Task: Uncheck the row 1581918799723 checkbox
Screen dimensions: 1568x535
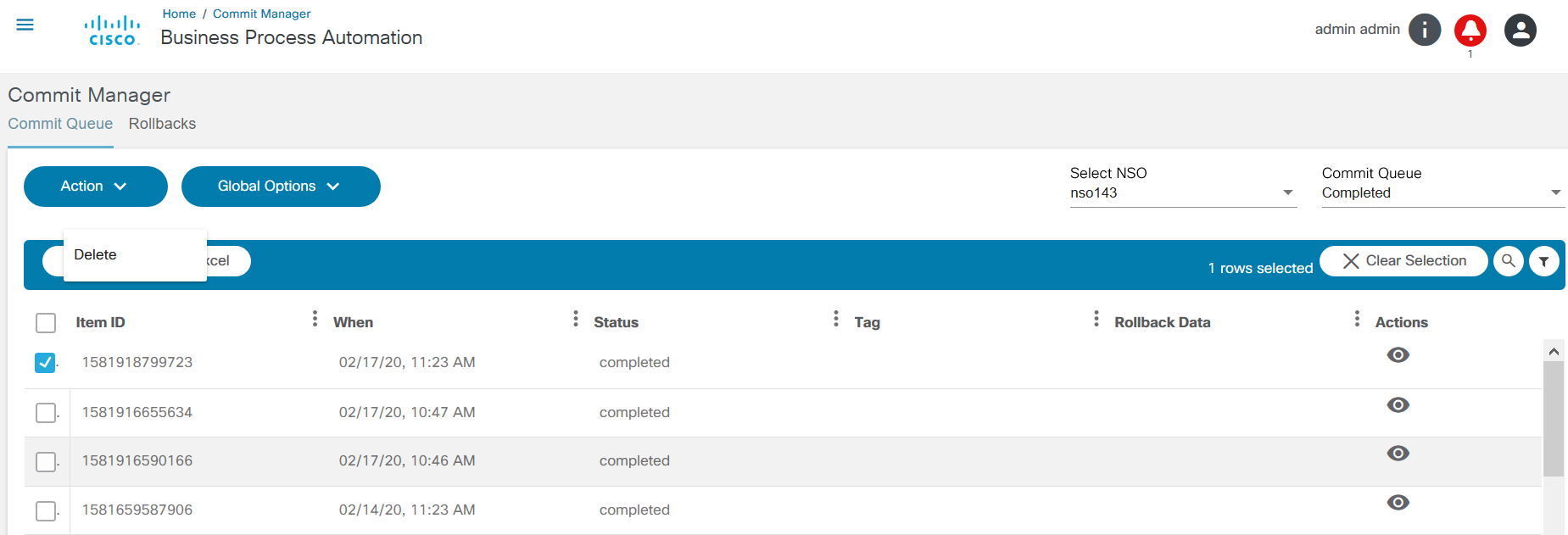Action: [x=46, y=363]
